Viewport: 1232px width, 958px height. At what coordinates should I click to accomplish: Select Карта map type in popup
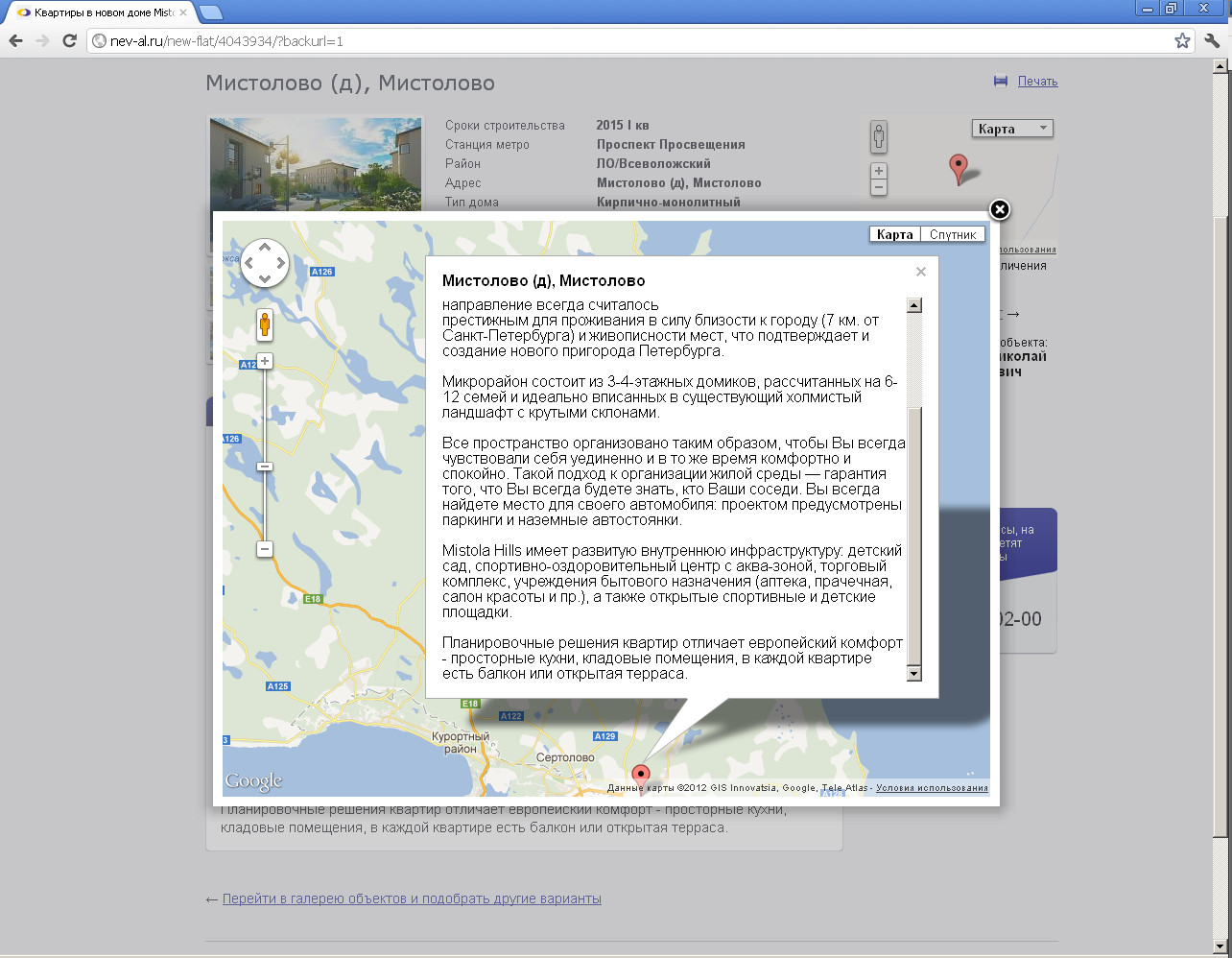[894, 234]
